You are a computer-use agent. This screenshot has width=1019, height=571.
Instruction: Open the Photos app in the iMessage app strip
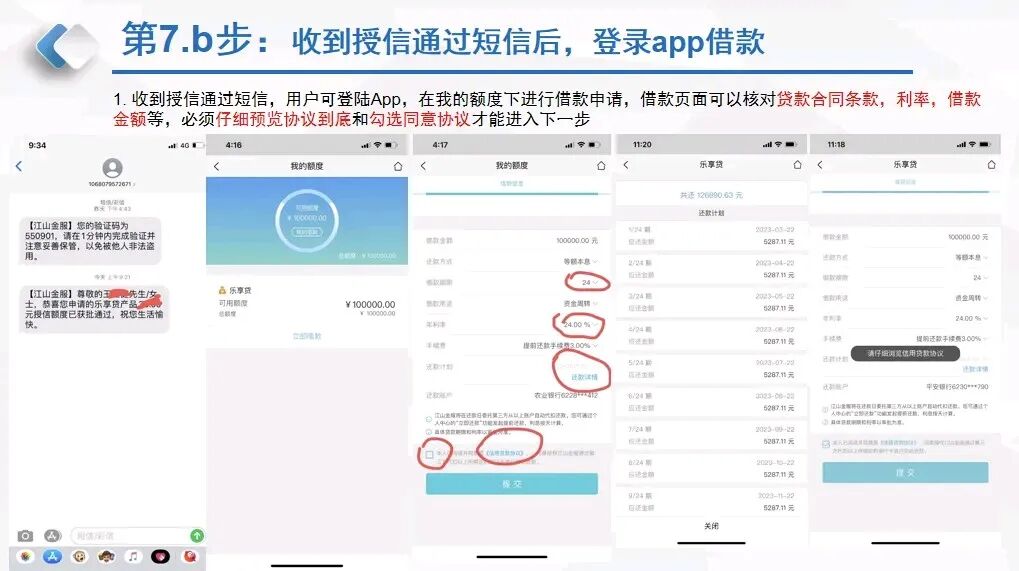(25, 556)
